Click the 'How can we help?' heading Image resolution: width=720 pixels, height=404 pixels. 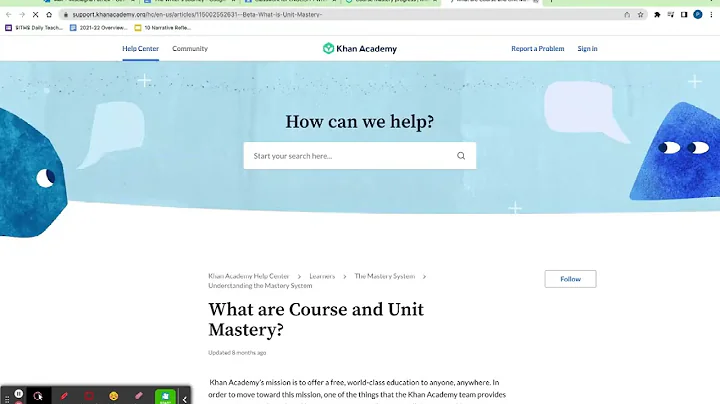[360, 122]
